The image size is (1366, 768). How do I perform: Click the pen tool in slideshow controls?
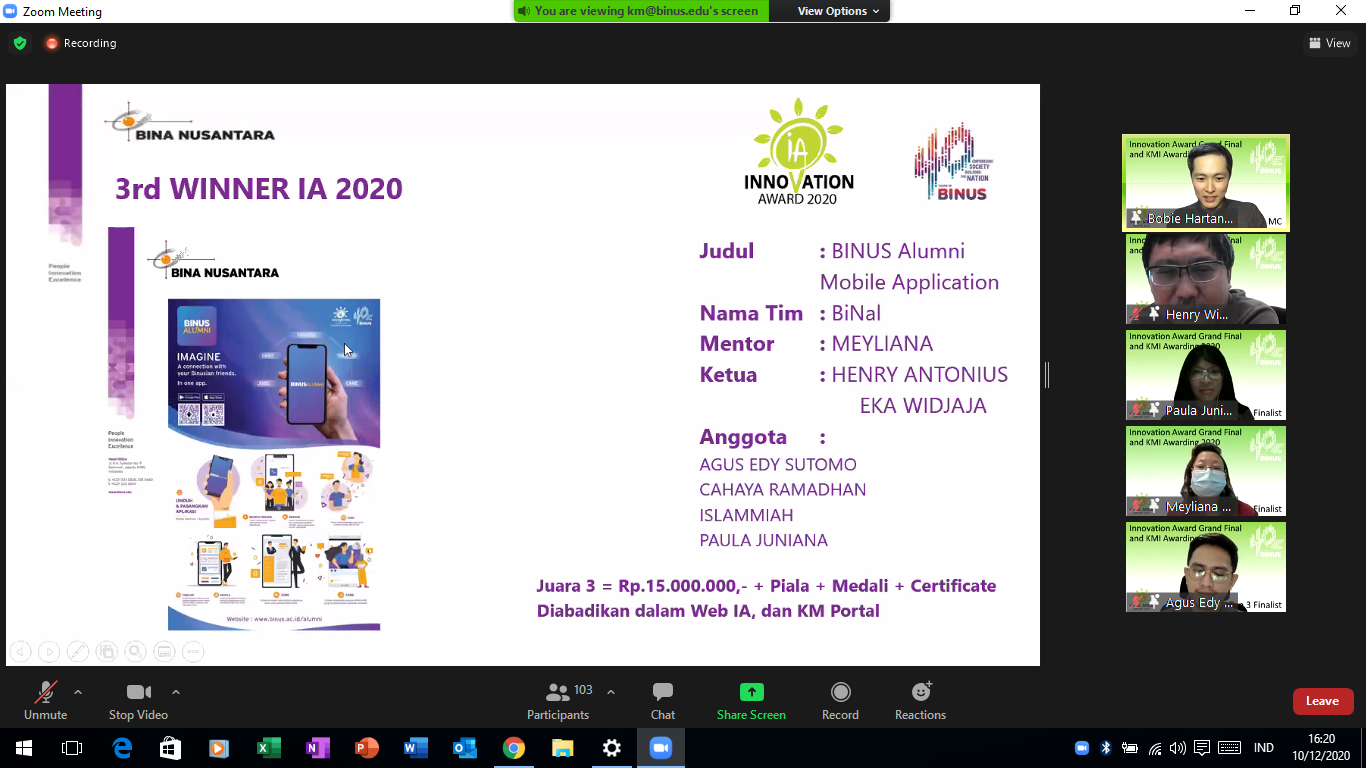pos(78,652)
